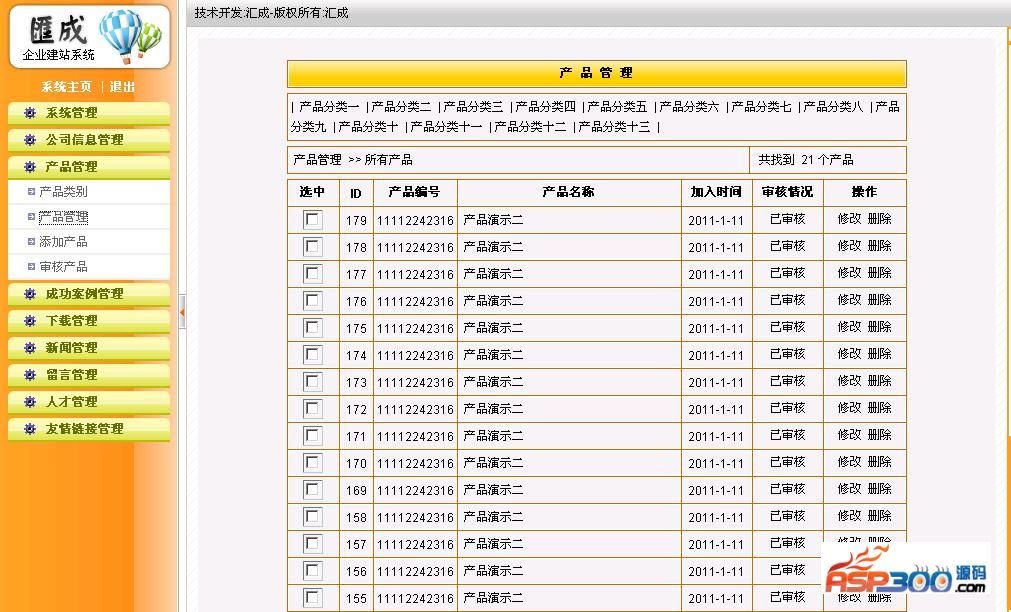Screen dimensions: 1011x612
Task: Click the gear icon next to 下载管理
Action: click(30, 321)
